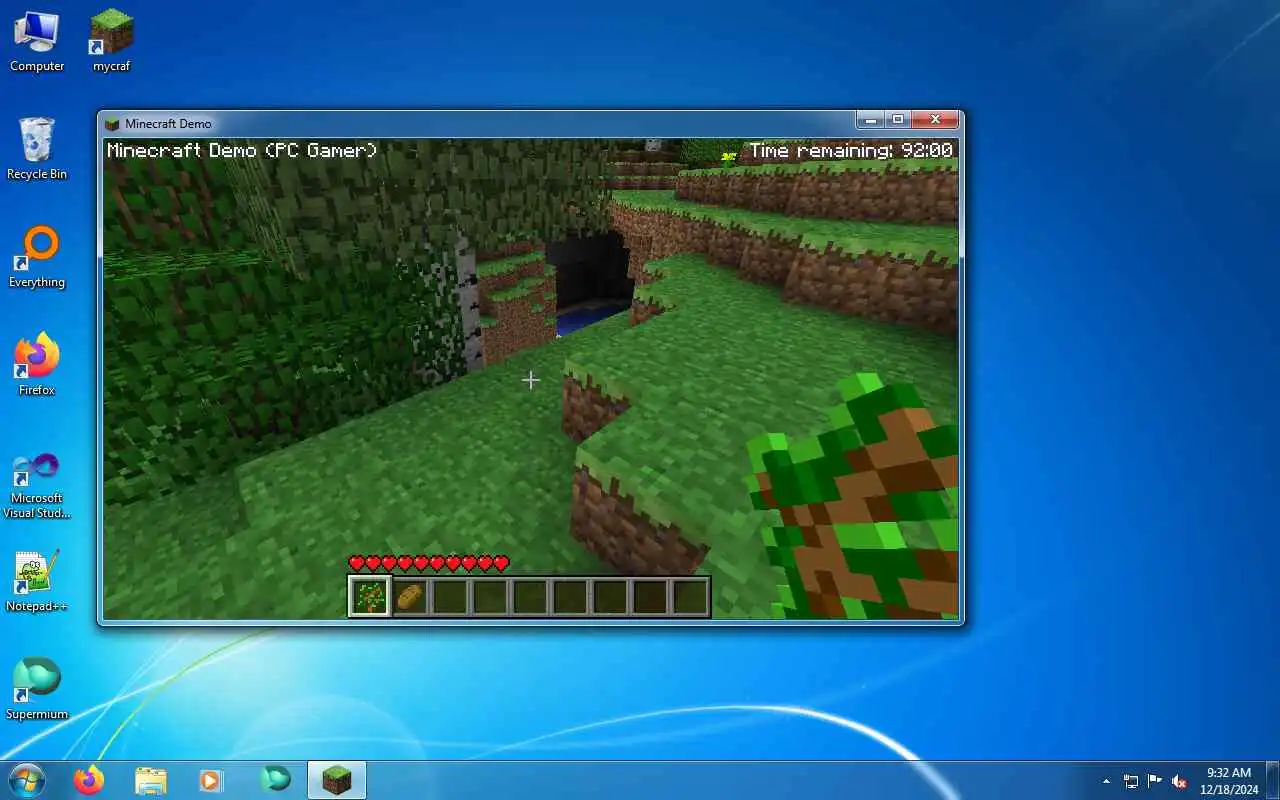Click the Minecraft taskbar button
1280x800 pixels.
[x=337, y=780]
